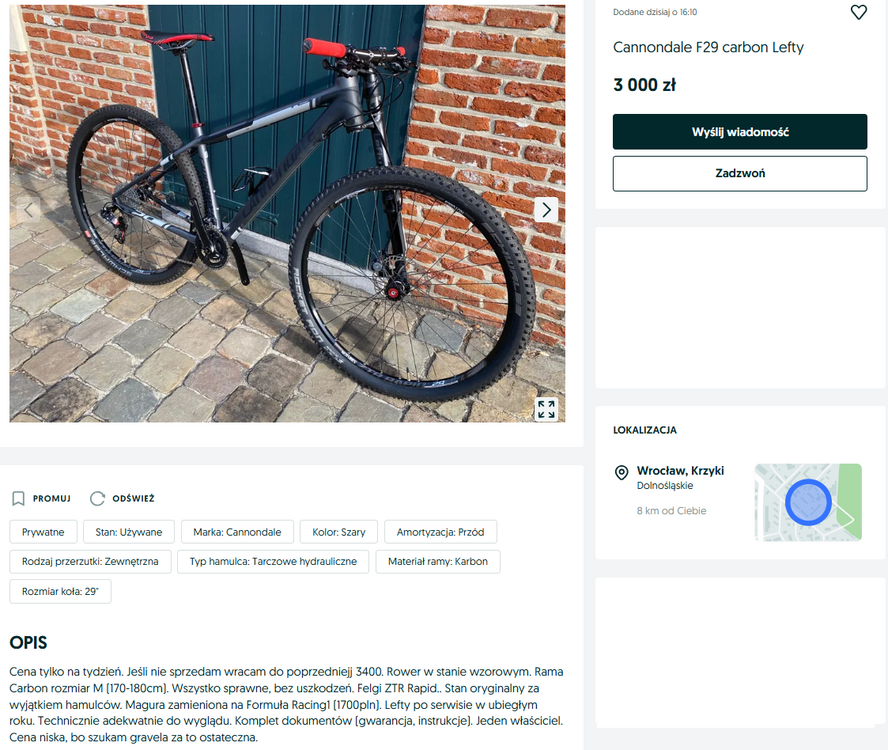
Task: Add listing to favorites via heart icon
Action: point(858,12)
